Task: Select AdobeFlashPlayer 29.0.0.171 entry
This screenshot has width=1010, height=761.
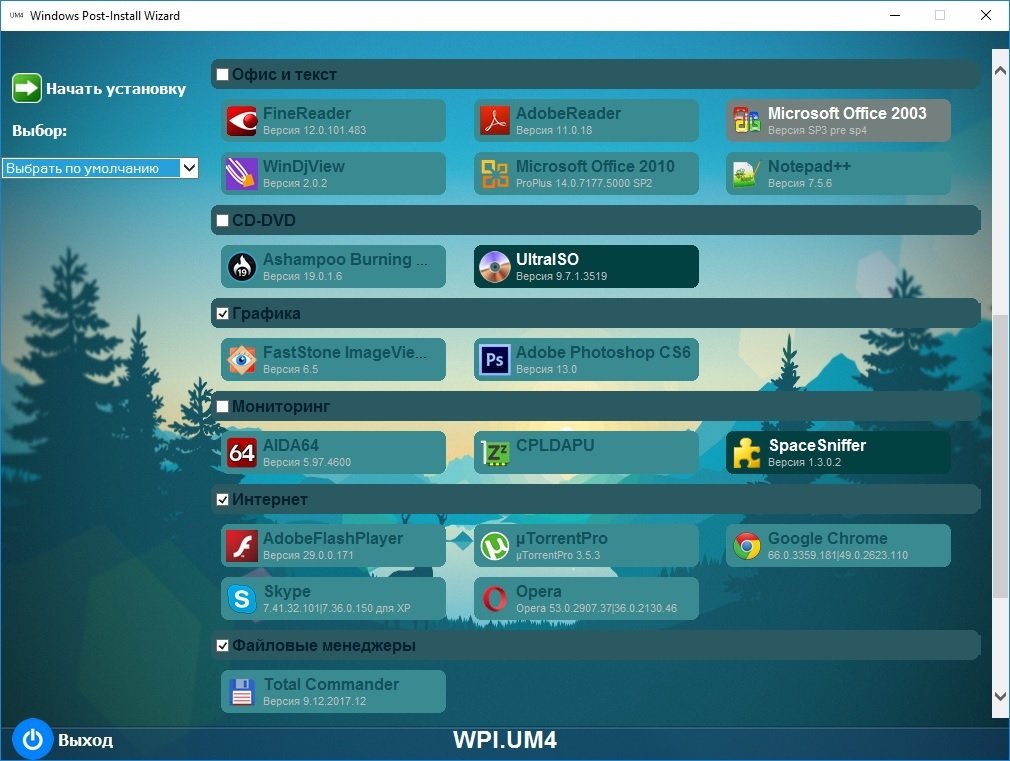Action: 333,546
